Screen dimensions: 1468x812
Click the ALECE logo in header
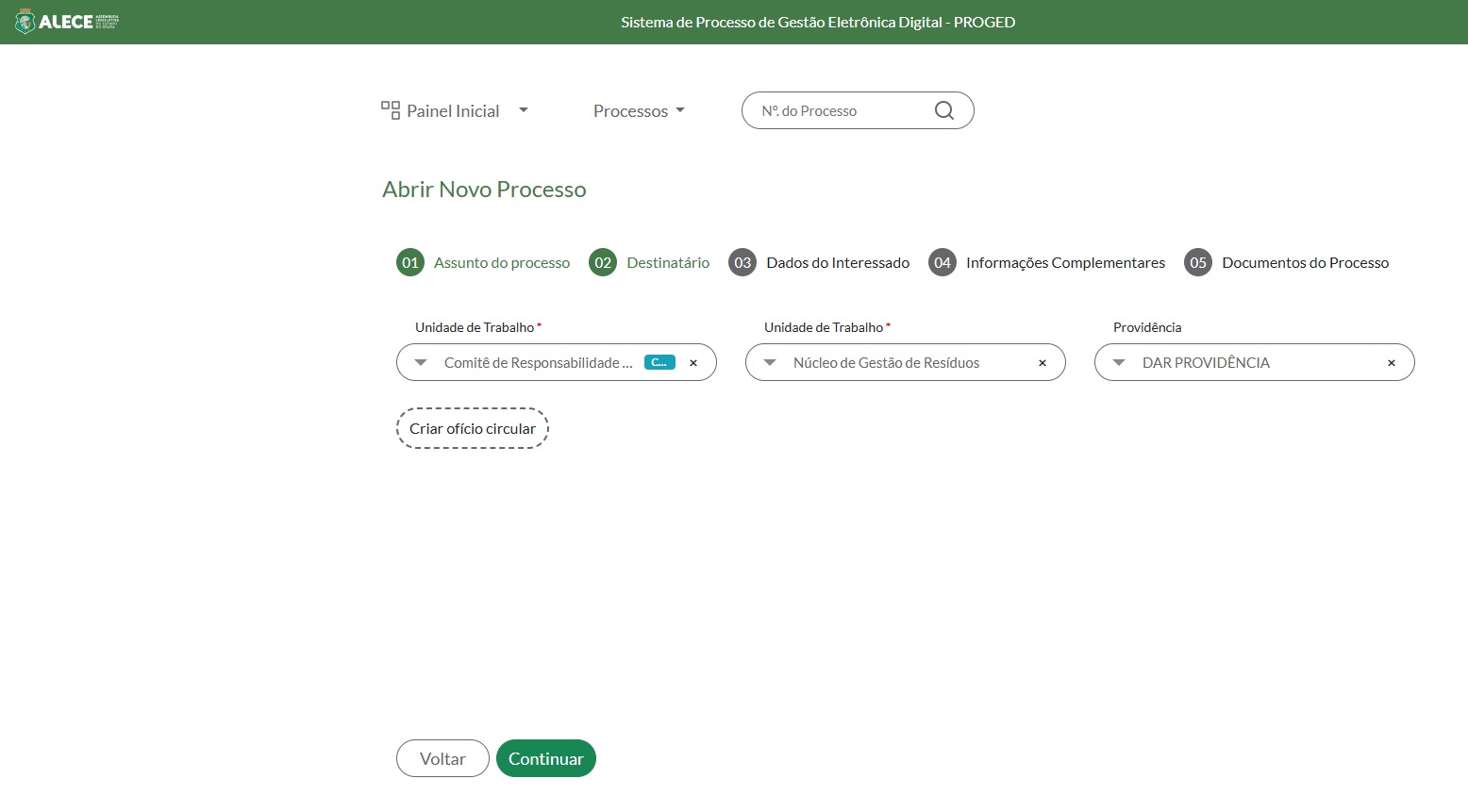pyautogui.click(x=66, y=22)
